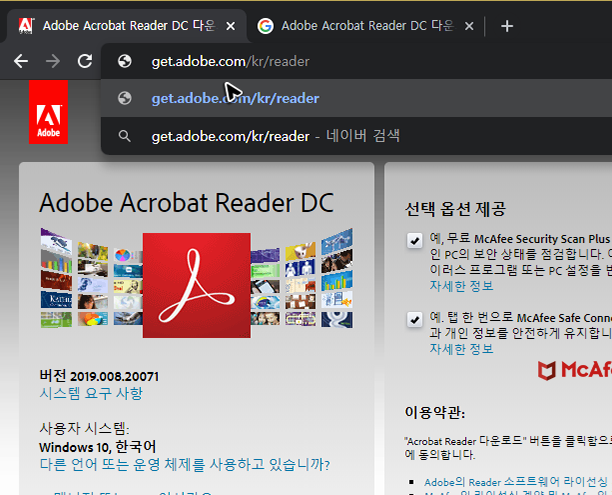Click the 이용약관: heading

coord(435,412)
